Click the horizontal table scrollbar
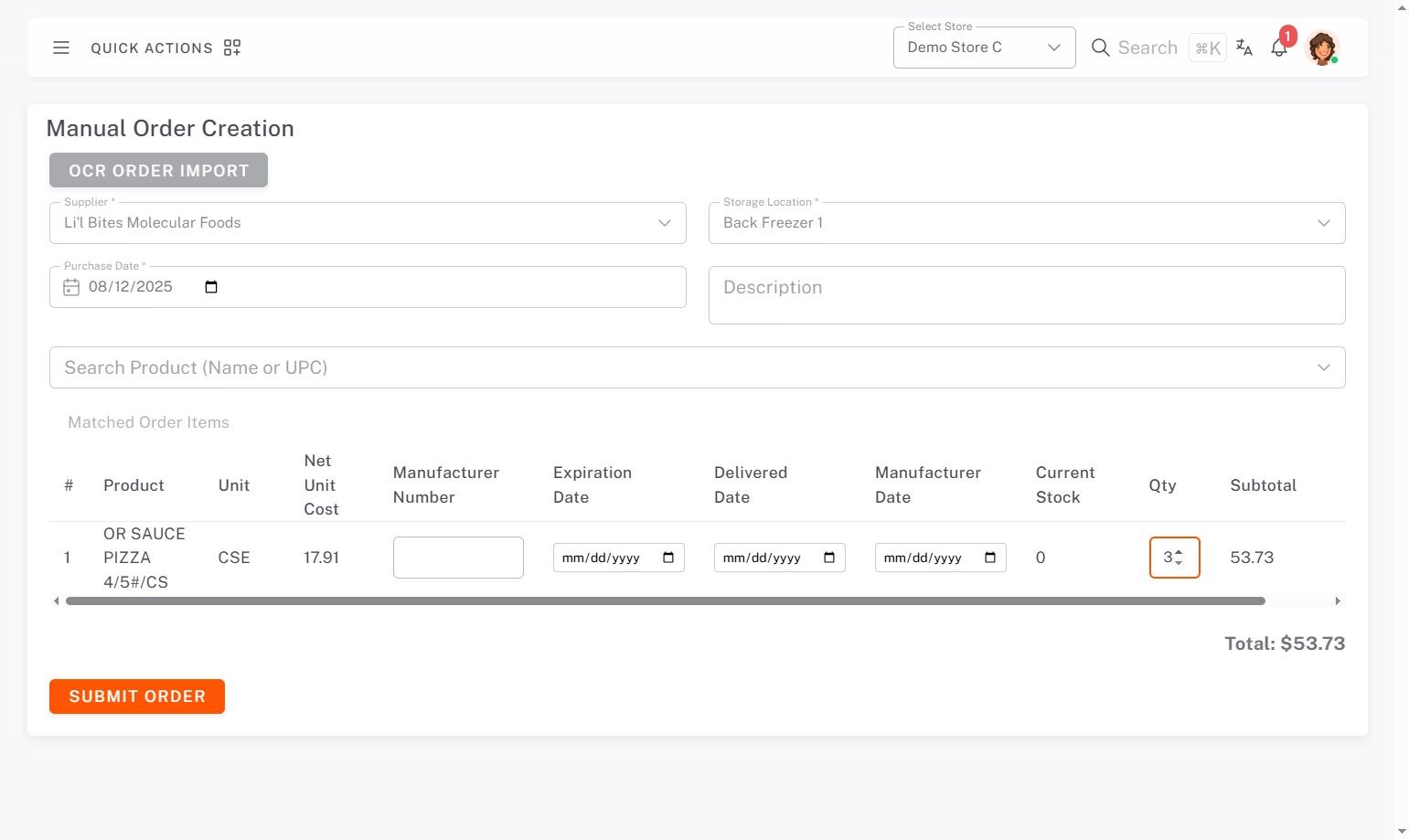The image size is (1409, 840). [665, 601]
